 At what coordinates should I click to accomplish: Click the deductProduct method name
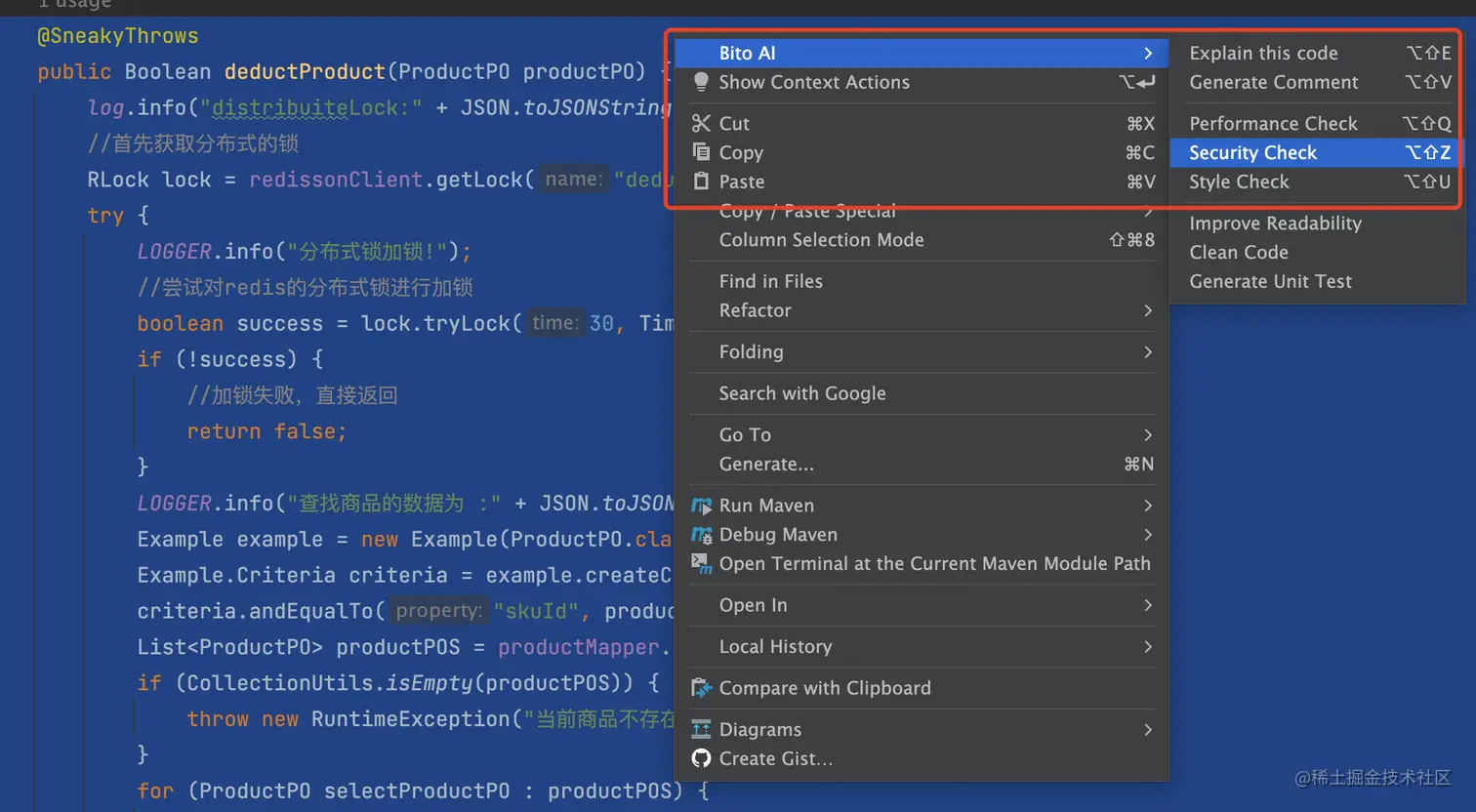click(305, 71)
